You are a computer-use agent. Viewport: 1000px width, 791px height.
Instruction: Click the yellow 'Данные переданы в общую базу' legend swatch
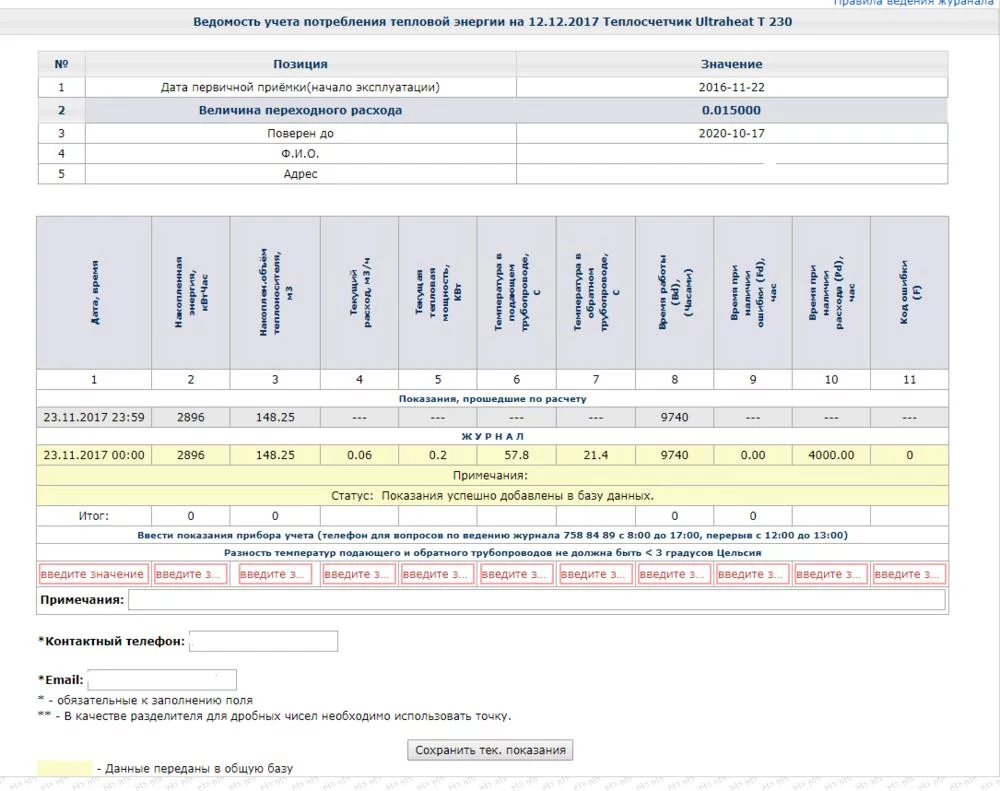(64, 768)
